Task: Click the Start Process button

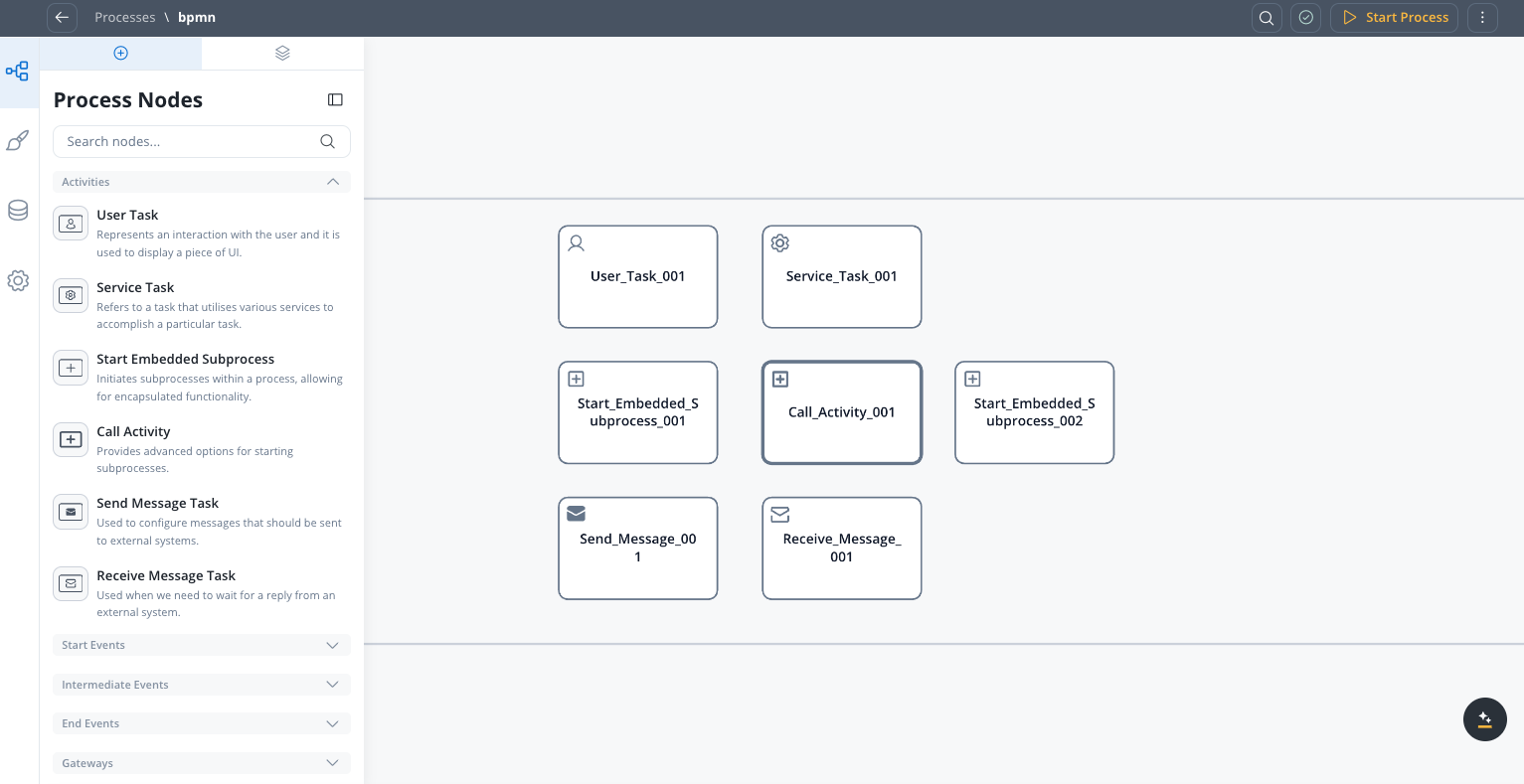Action: coord(1394,17)
